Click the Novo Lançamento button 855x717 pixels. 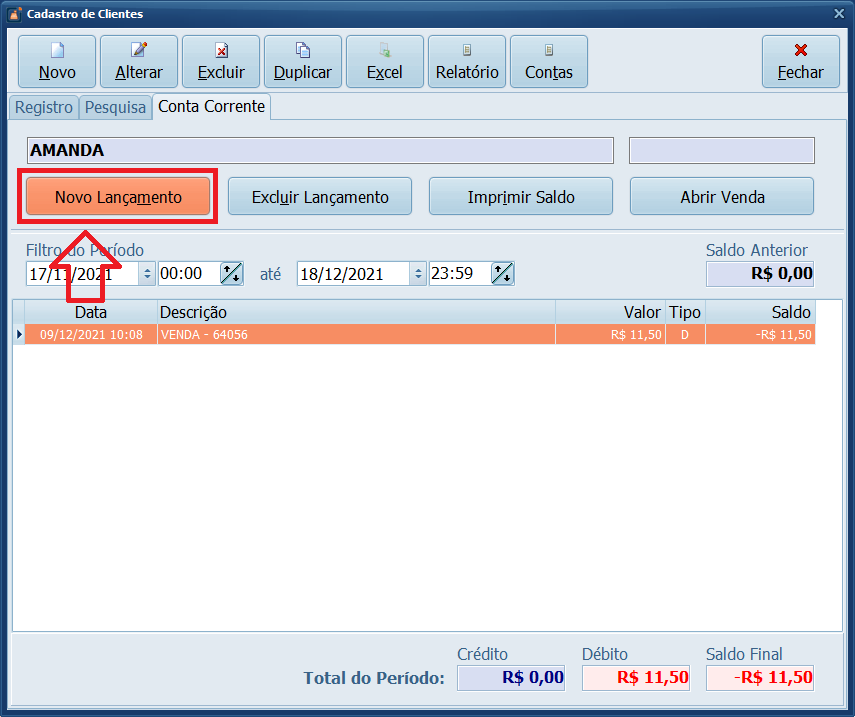click(x=118, y=197)
